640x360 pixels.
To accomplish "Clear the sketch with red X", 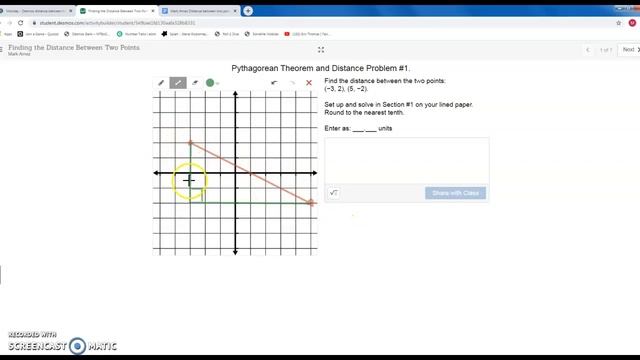I will click(309, 83).
